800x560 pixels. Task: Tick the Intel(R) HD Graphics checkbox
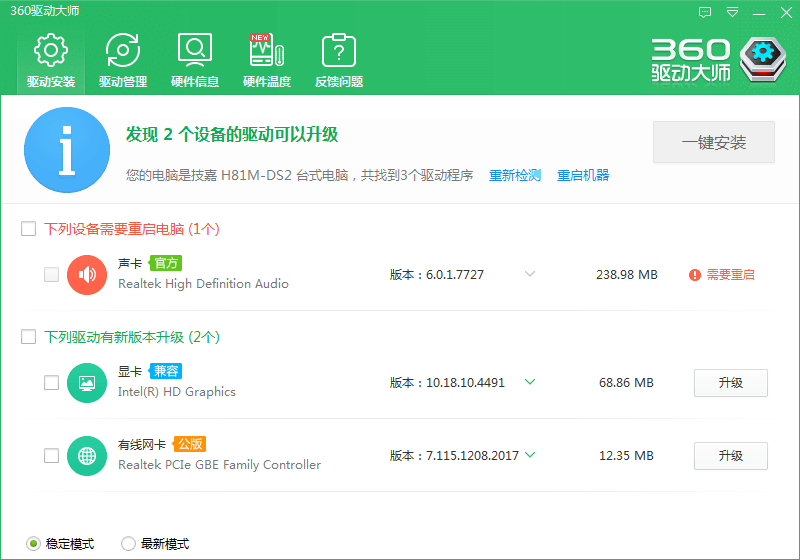click(52, 383)
